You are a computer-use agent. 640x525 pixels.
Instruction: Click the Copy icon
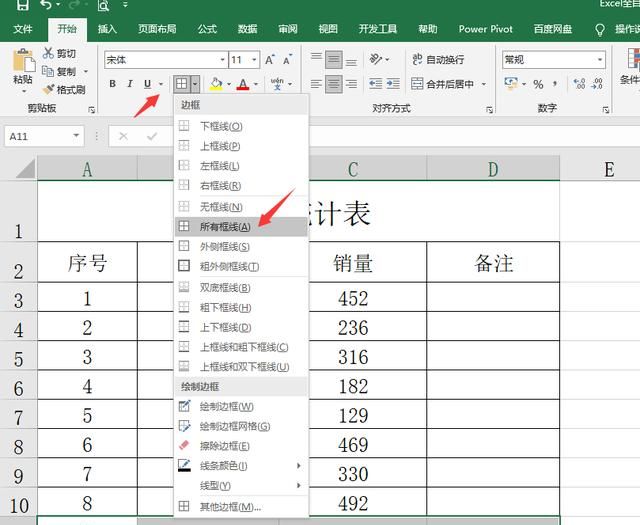(x=48, y=71)
